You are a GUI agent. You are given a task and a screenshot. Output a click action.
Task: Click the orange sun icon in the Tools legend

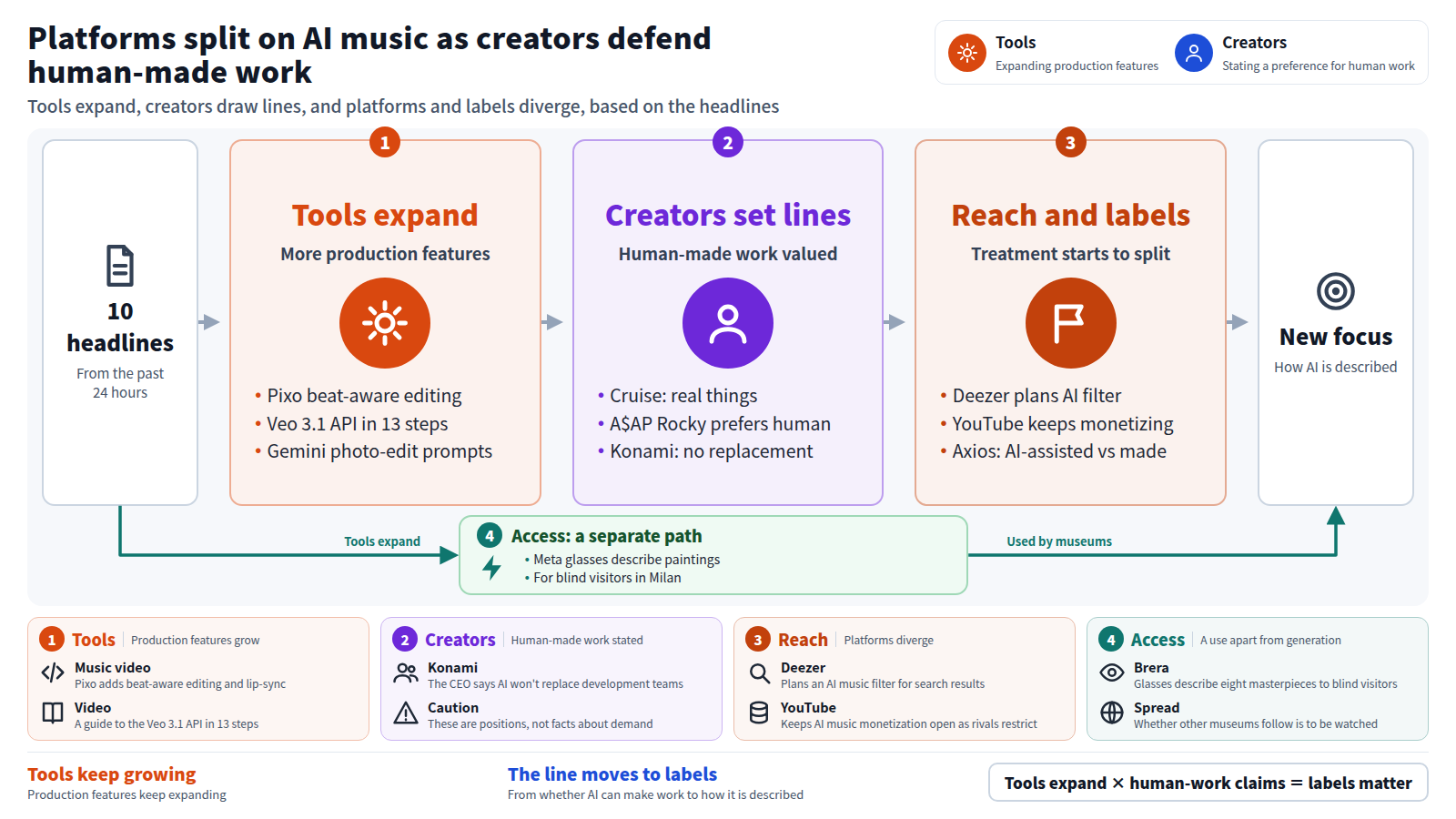967,53
